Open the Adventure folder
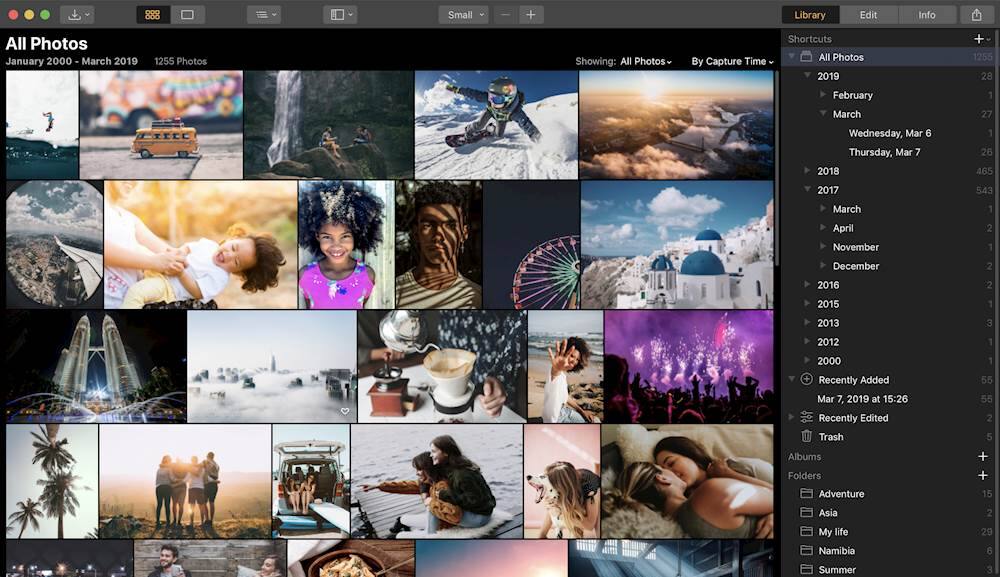Screen dimensions: 1000x577 point(841,494)
